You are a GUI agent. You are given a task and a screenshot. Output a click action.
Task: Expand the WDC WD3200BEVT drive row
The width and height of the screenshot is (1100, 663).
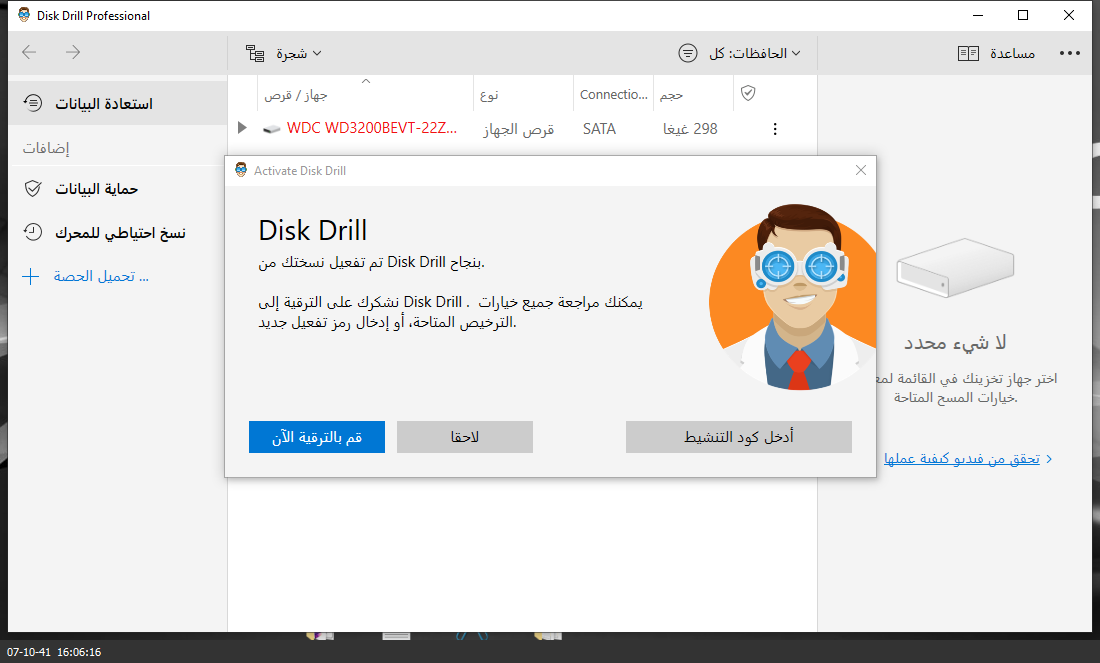point(242,128)
